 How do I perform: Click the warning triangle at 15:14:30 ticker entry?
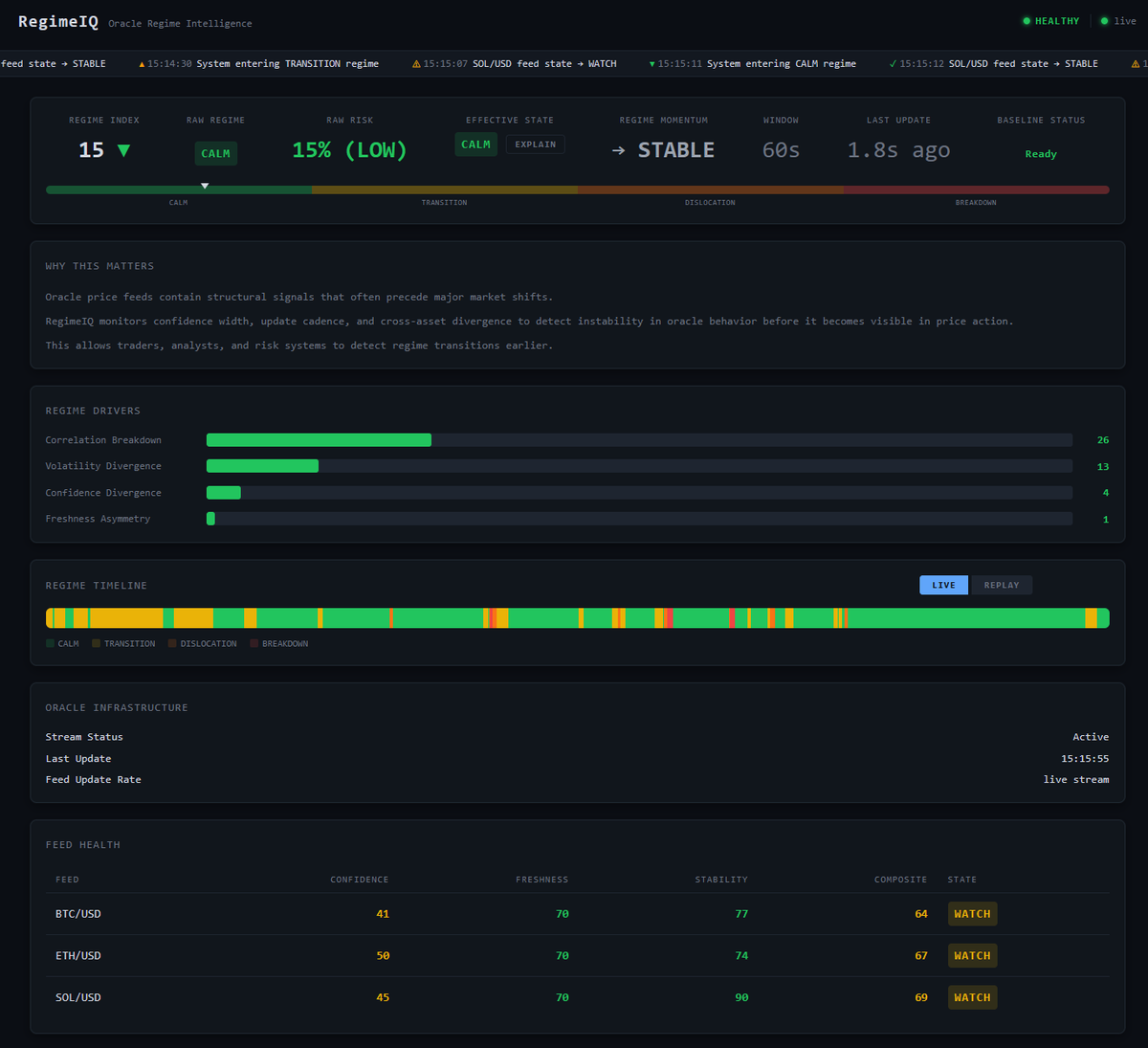click(x=143, y=64)
